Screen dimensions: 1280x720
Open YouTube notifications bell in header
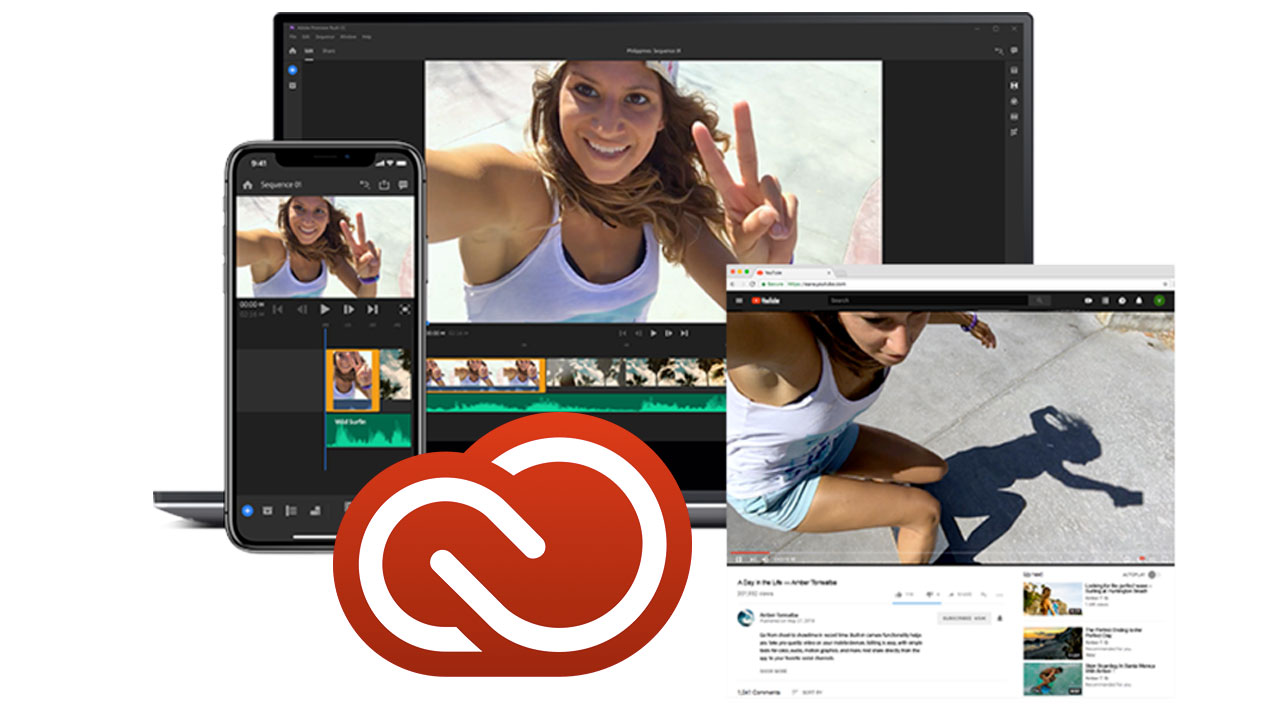[1139, 300]
